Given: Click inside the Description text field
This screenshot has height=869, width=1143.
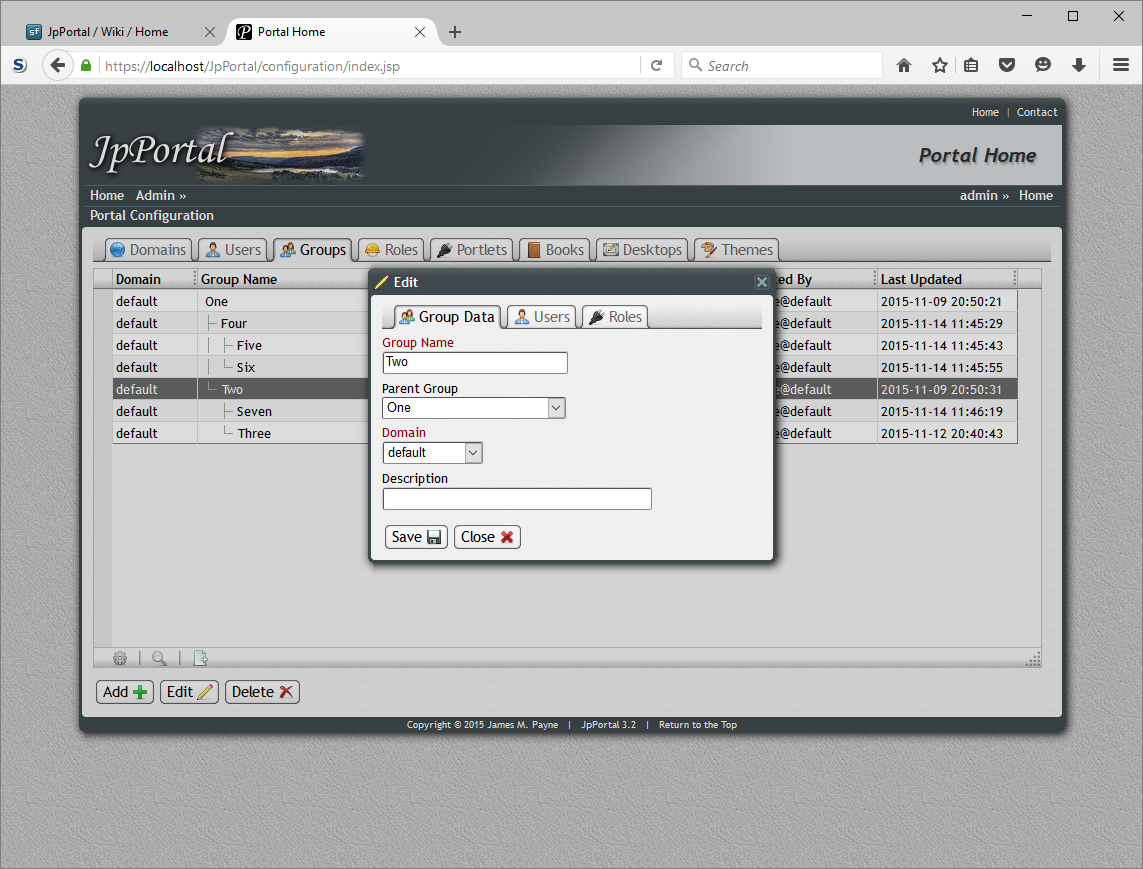Looking at the screenshot, I should point(517,498).
